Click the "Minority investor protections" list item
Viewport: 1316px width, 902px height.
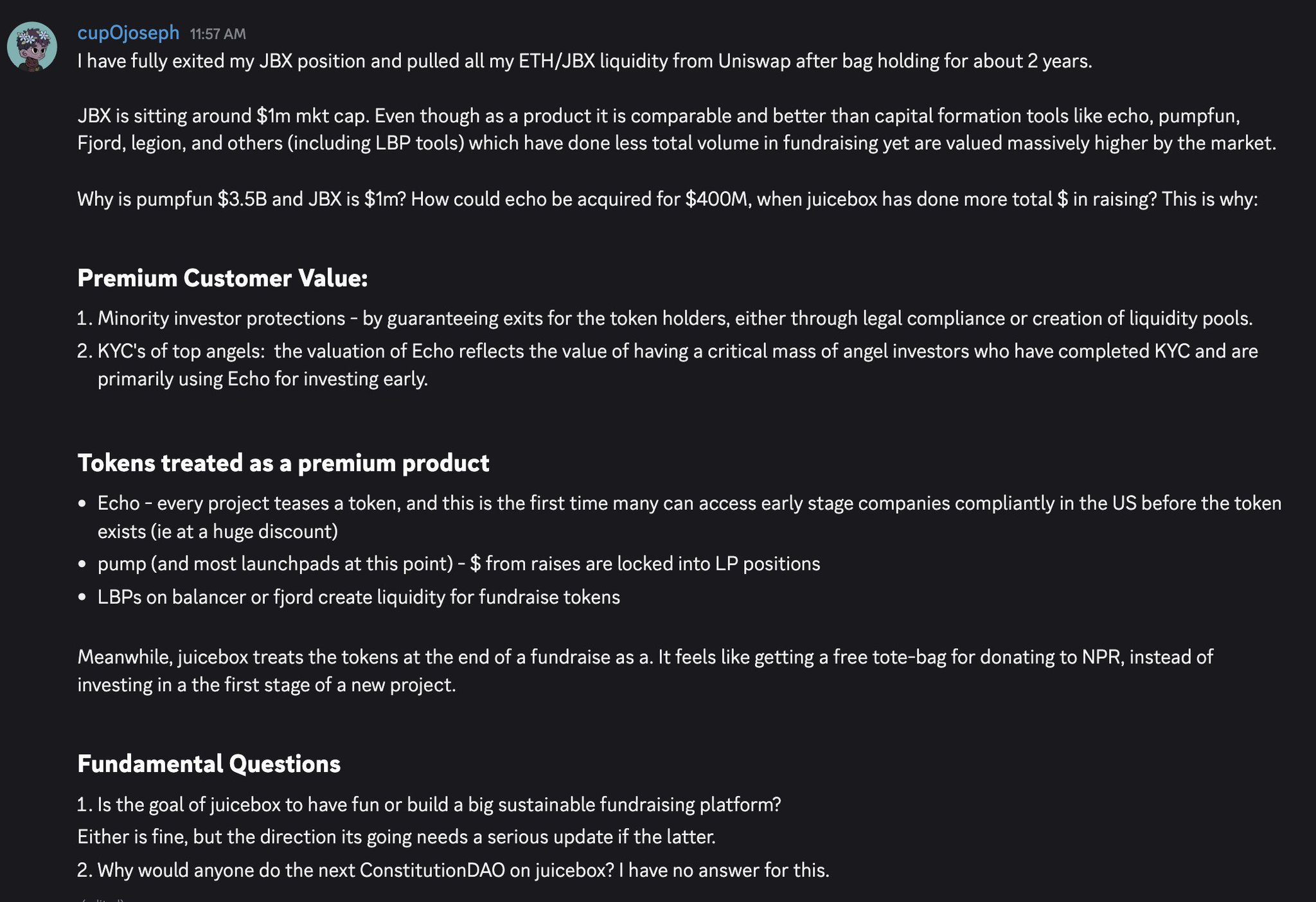pyautogui.click(x=675, y=318)
